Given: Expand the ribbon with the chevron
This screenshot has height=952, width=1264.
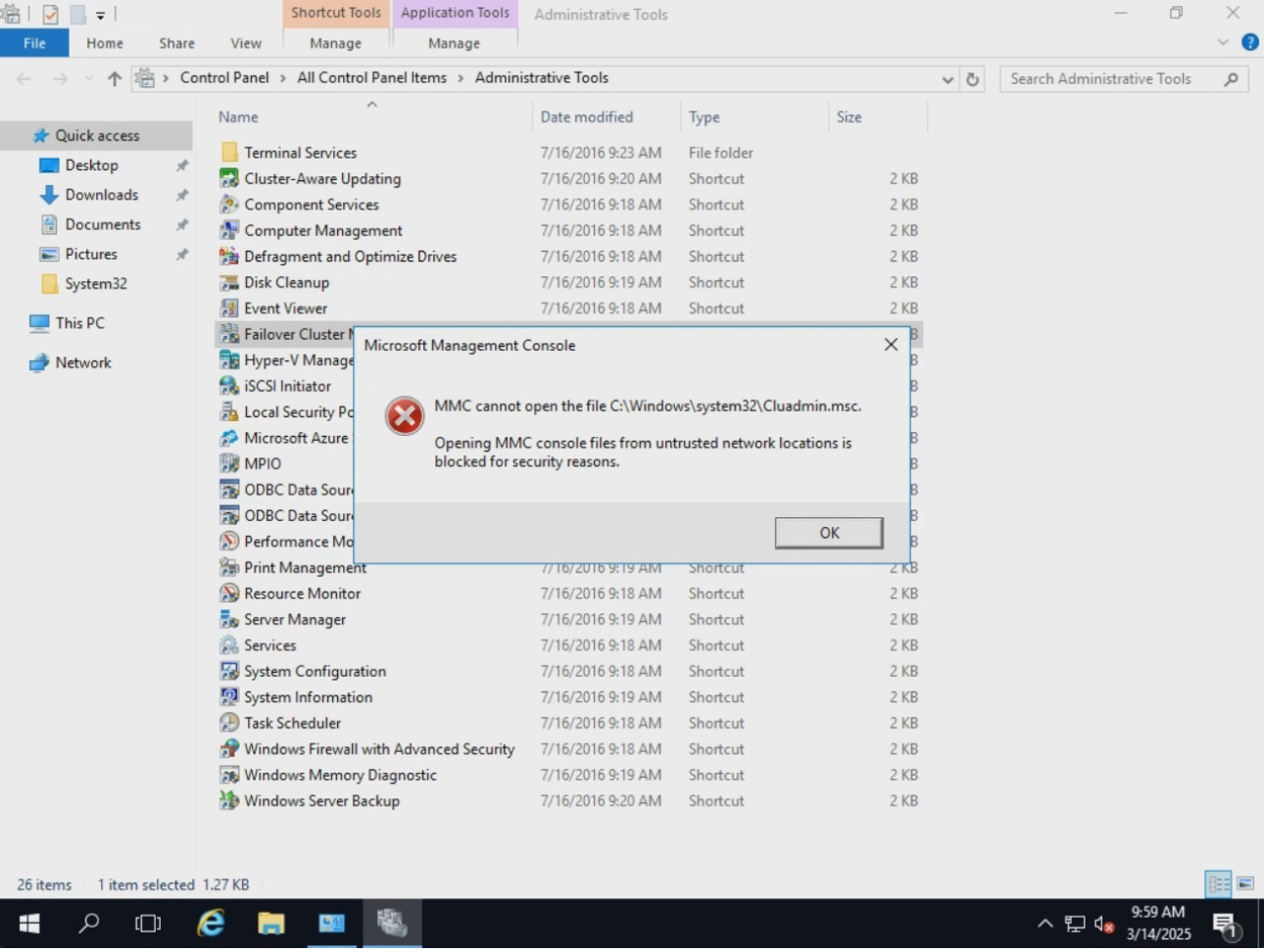Looking at the screenshot, I should pyautogui.click(x=1223, y=42).
